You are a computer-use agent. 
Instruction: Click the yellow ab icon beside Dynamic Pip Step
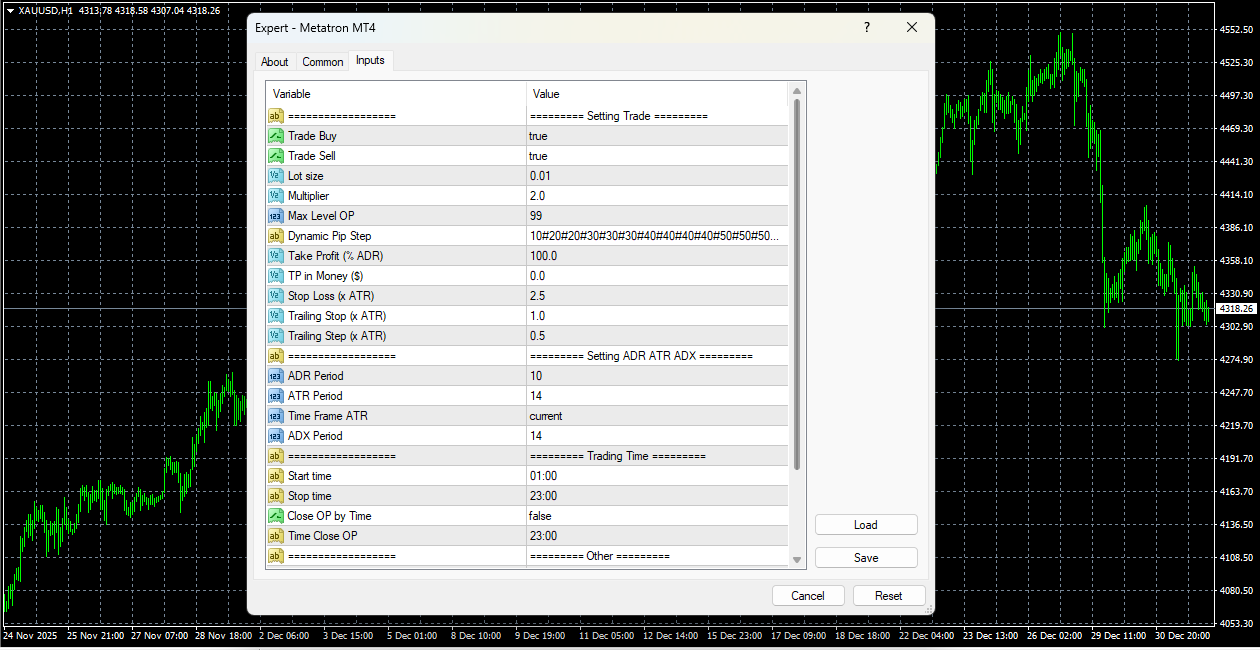[x=275, y=235]
